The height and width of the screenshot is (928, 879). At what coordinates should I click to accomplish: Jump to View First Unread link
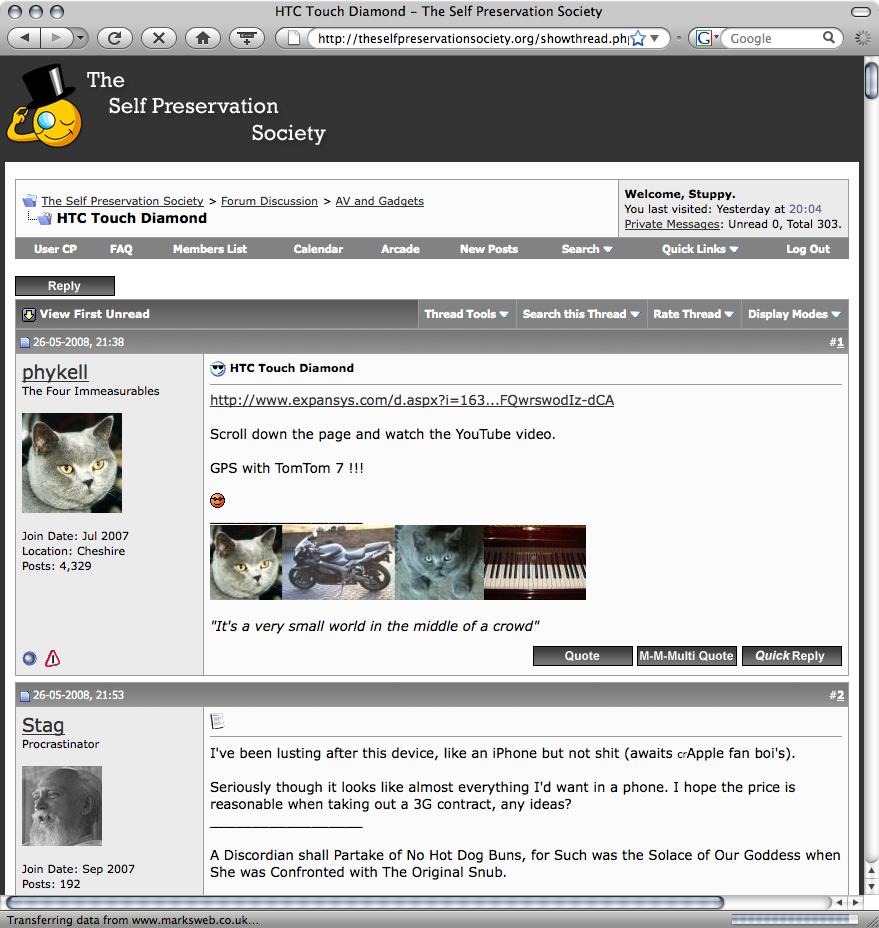(95, 314)
